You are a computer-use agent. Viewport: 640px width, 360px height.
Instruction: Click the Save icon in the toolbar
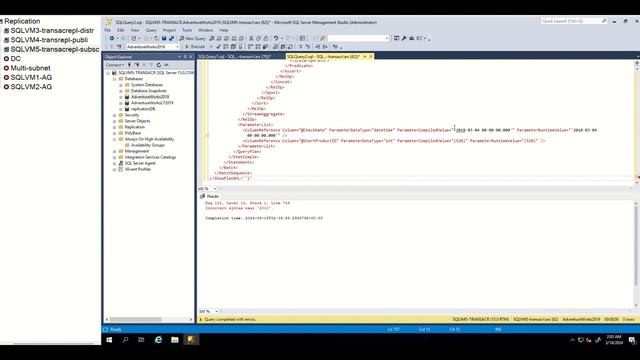click(164, 38)
